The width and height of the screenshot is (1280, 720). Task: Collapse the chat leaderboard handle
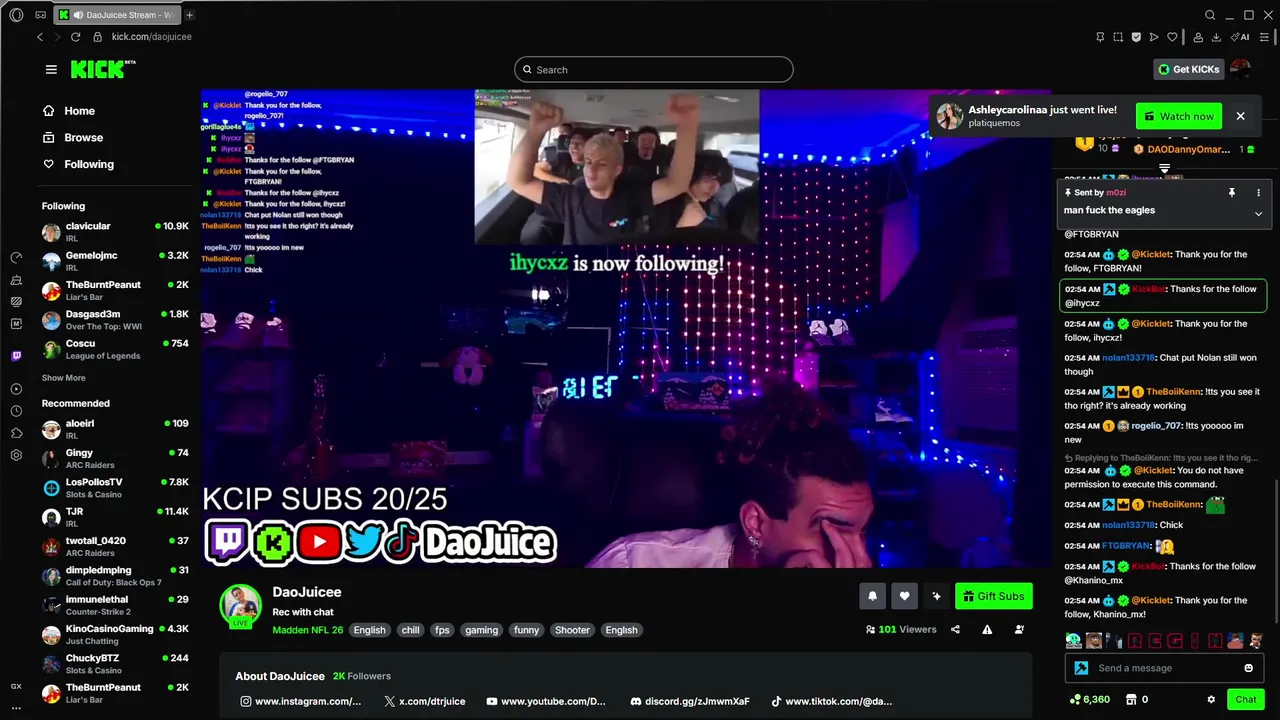[1164, 169]
